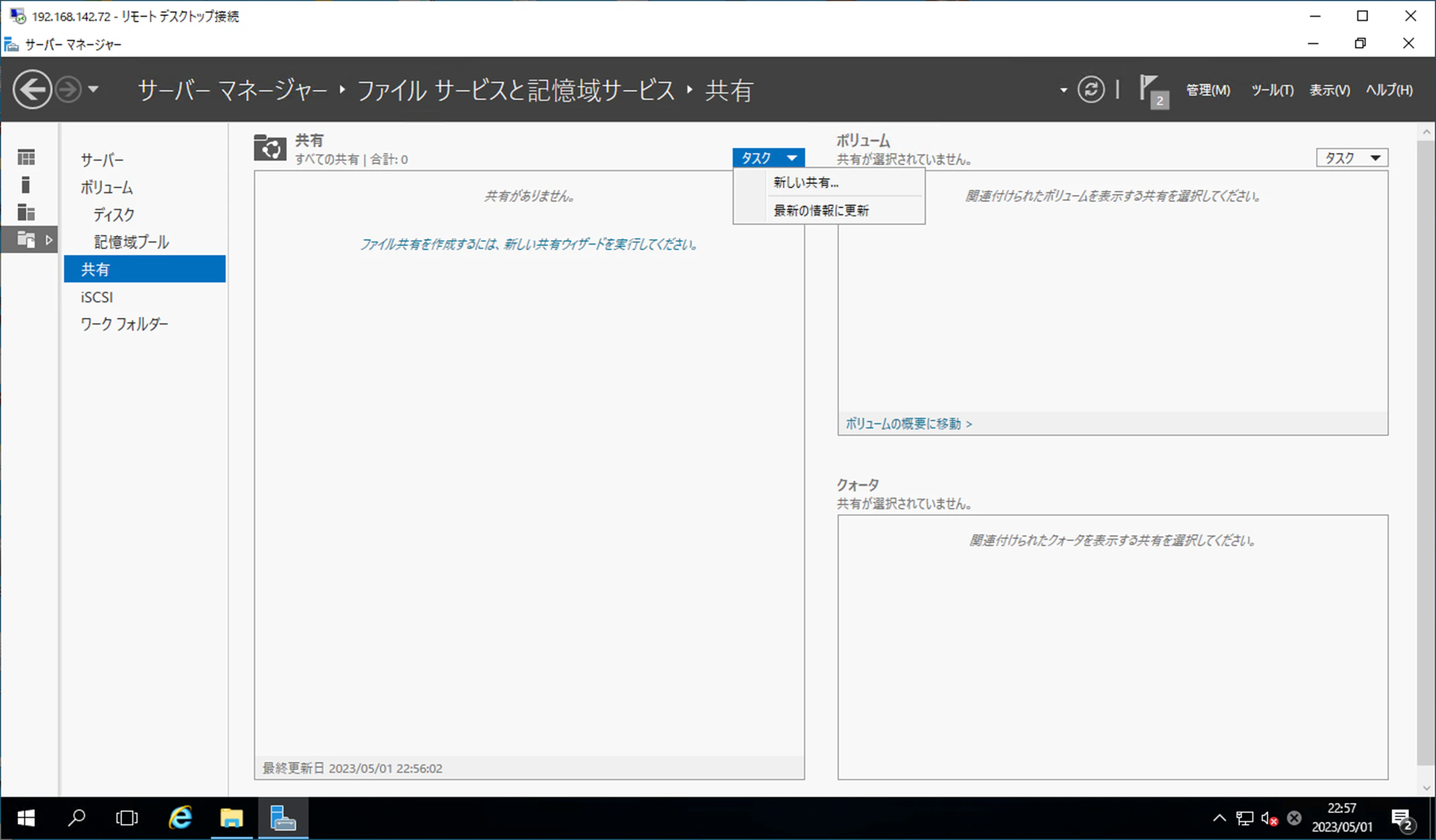The width and height of the screenshot is (1436, 840).
Task: Click Server Manager taskbar icon
Action: click(x=283, y=818)
